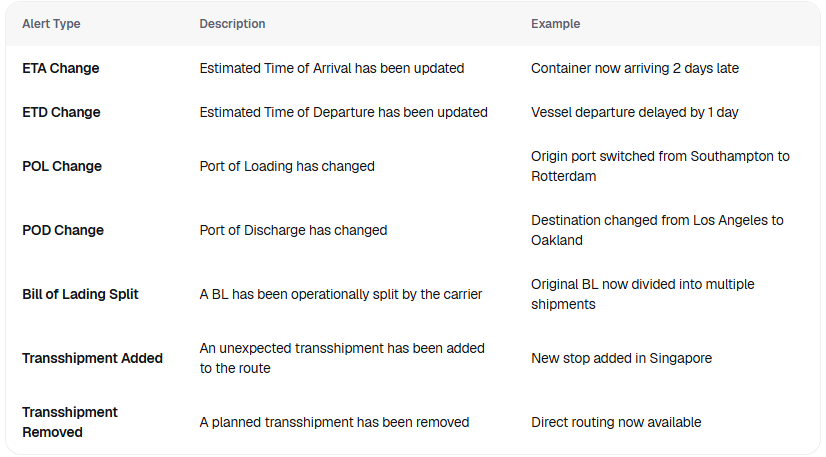Image resolution: width=826 pixels, height=457 pixels.
Task: Select the Port of Loading has changed text
Action: [x=287, y=166]
